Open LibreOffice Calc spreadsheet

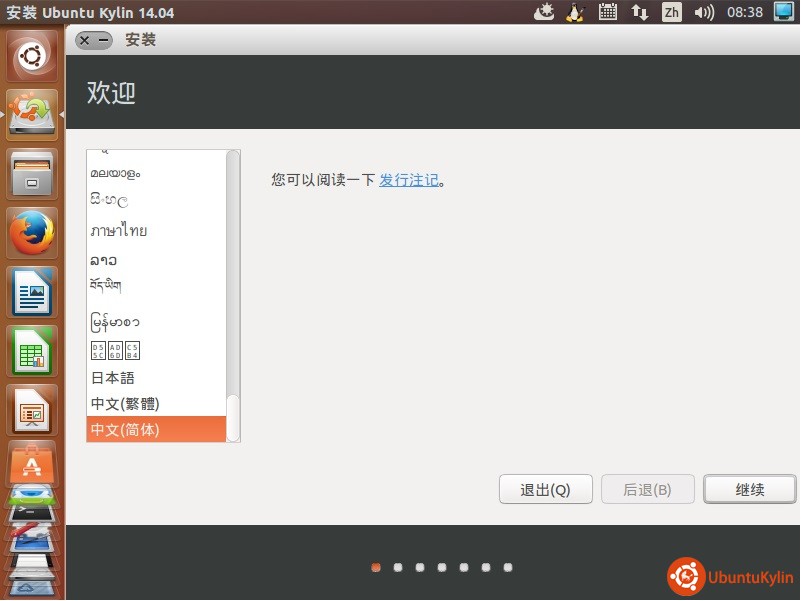(33, 352)
